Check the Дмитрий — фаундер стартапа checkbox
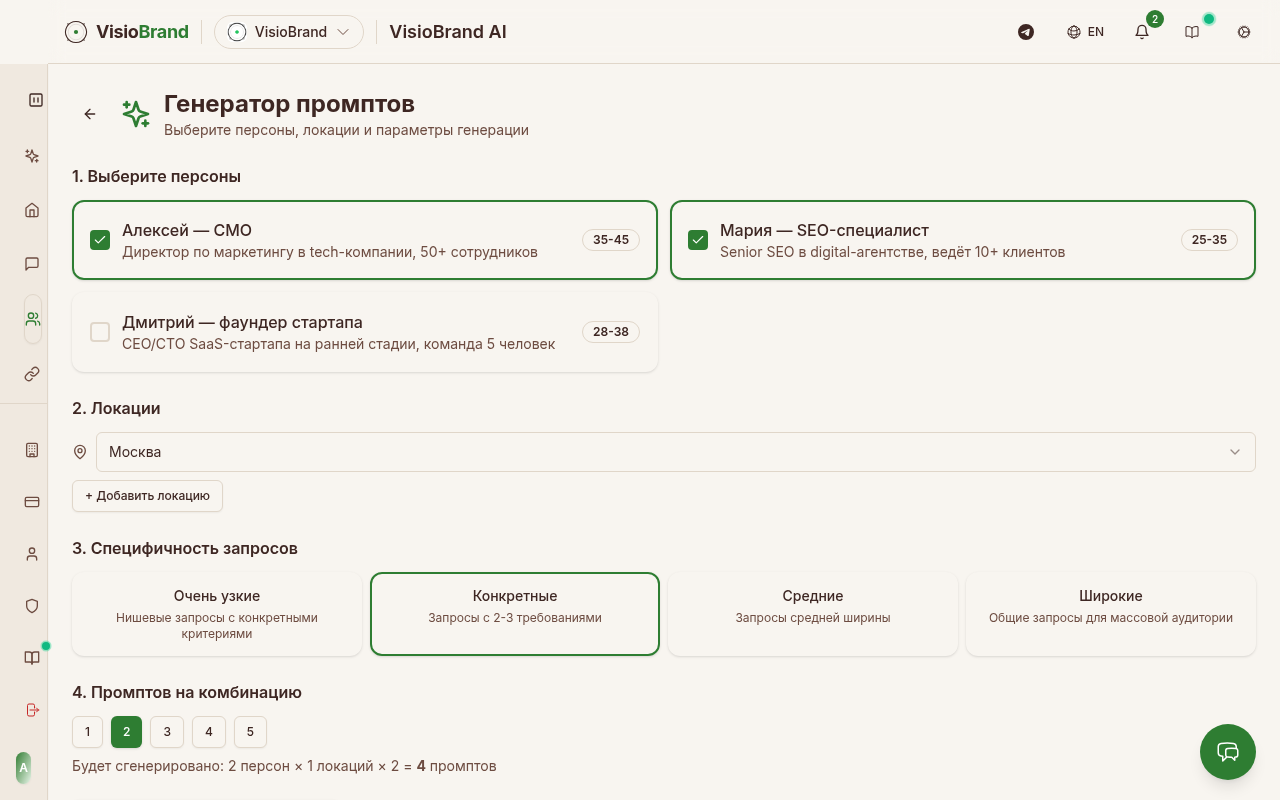Screen dimensions: 1280x800 100,332
